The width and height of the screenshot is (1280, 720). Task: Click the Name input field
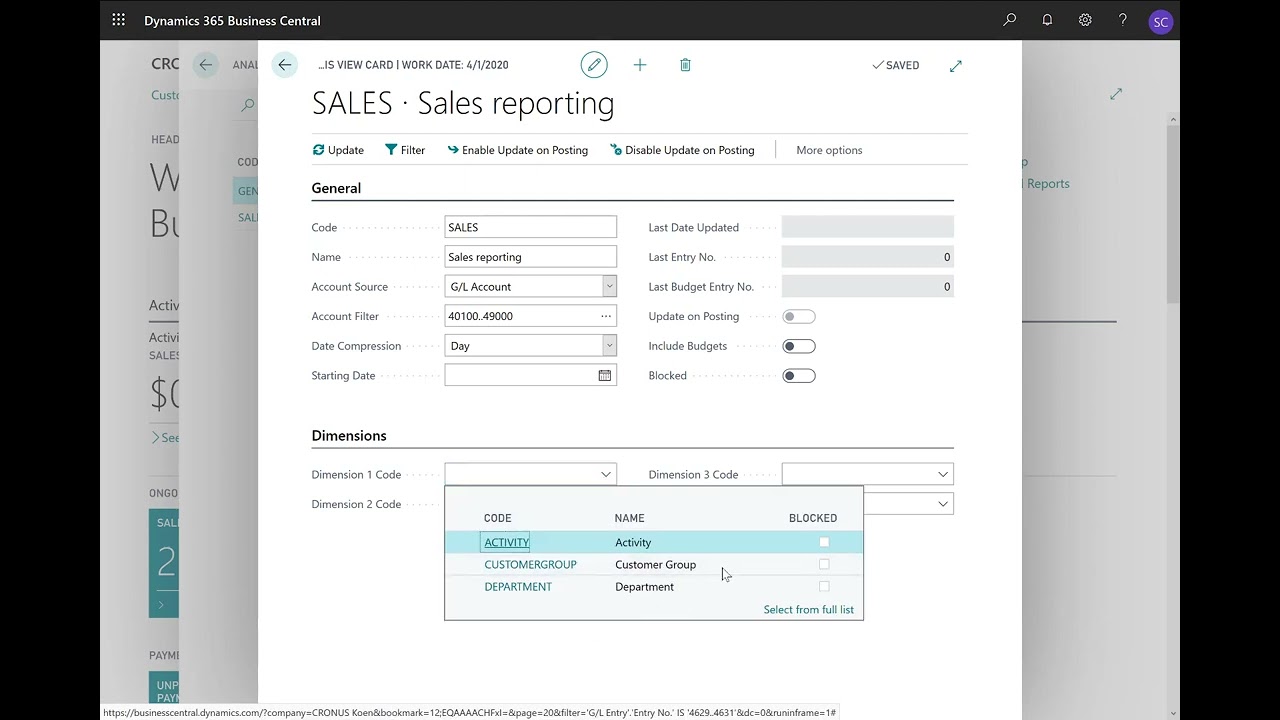(531, 257)
